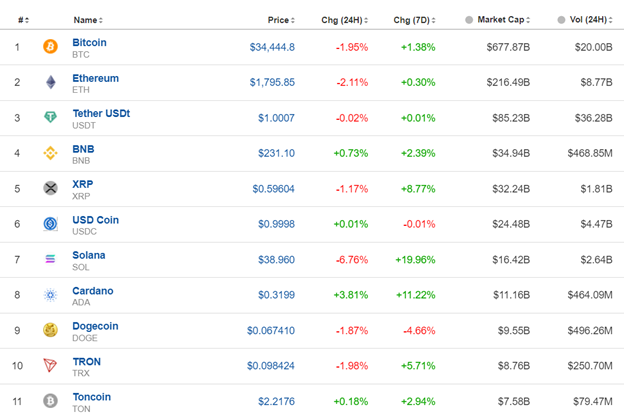Click the grey dot beside Market Cap
Screen dimensions: 624x416
pyautogui.click(x=469, y=20)
